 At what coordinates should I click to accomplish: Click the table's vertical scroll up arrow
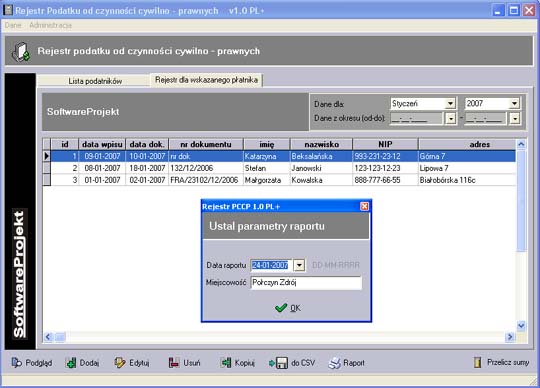click(521, 144)
